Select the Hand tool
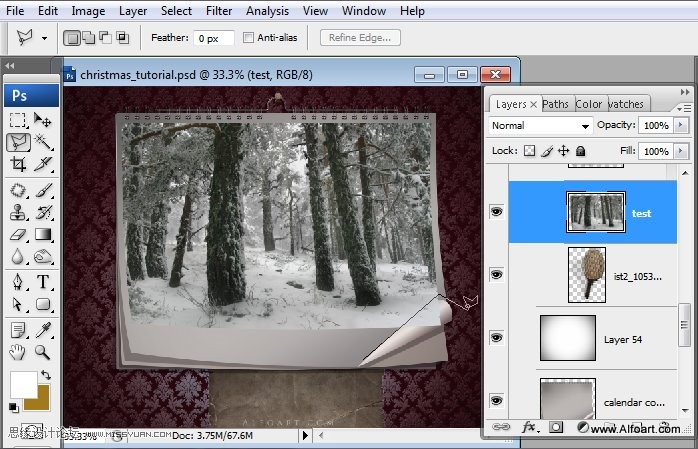The image size is (698, 449). 18,352
